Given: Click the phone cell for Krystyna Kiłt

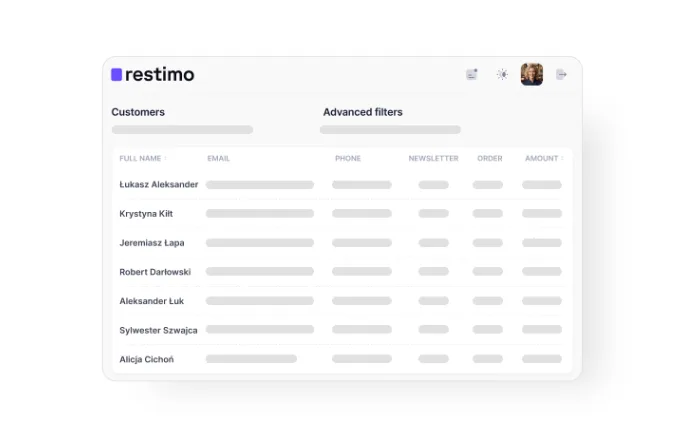Looking at the screenshot, I should point(362,213).
